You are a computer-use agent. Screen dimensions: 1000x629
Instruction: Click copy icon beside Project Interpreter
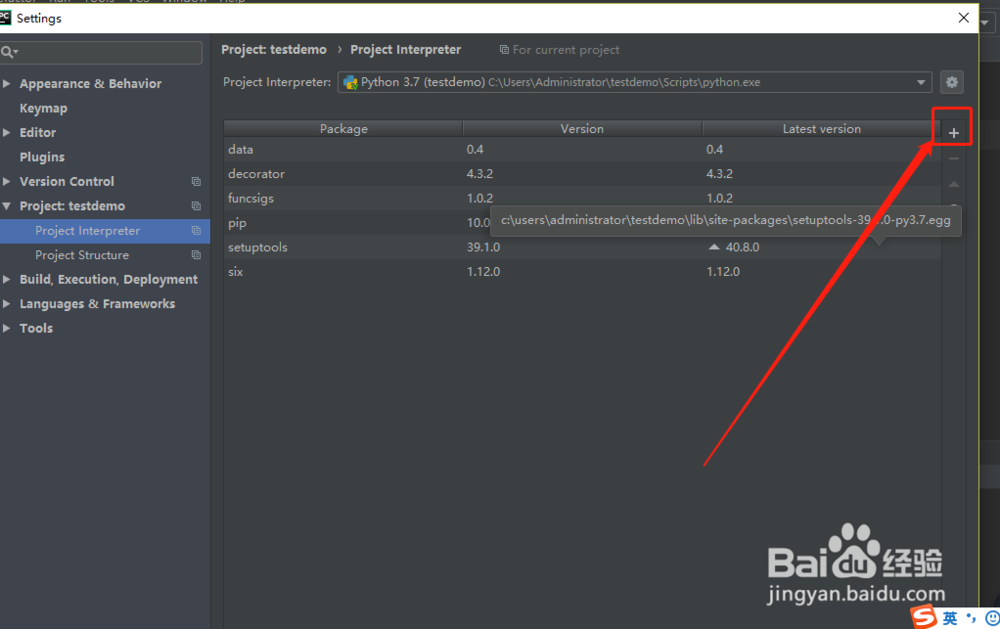(x=196, y=230)
